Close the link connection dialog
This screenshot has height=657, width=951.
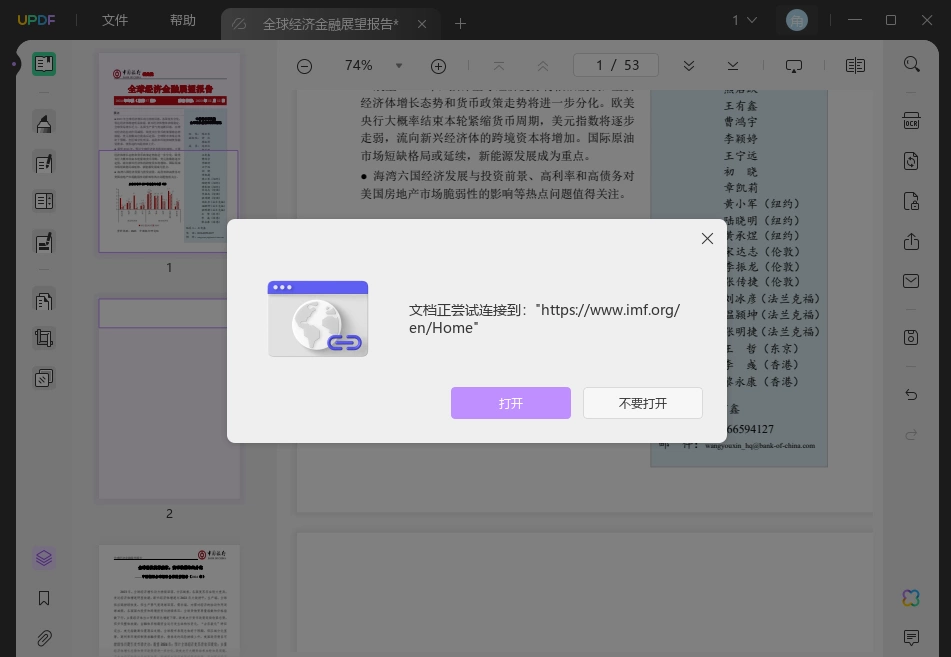[x=707, y=238]
